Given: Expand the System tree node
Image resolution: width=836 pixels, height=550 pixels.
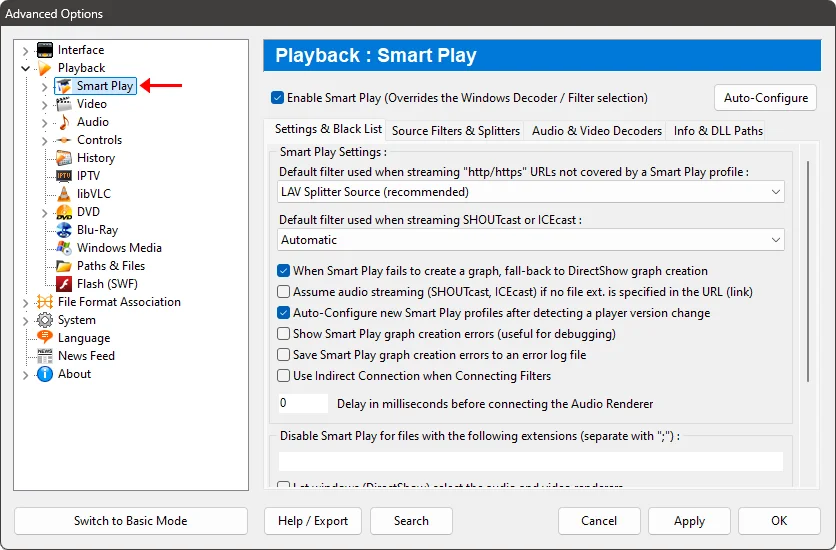Looking at the screenshot, I should coord(25,321).
